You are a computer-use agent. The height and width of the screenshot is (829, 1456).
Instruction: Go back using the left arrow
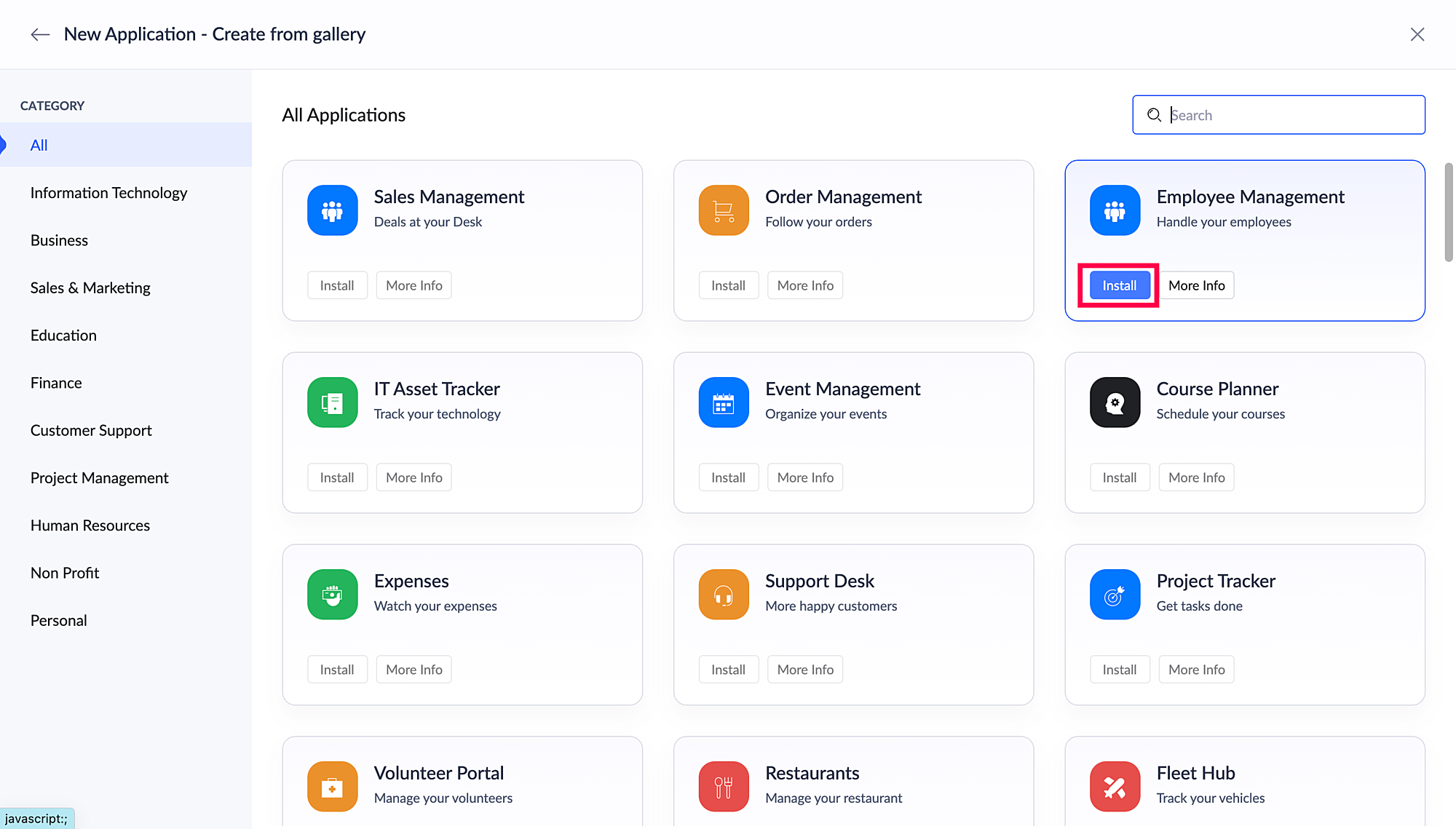coord(40,34)
